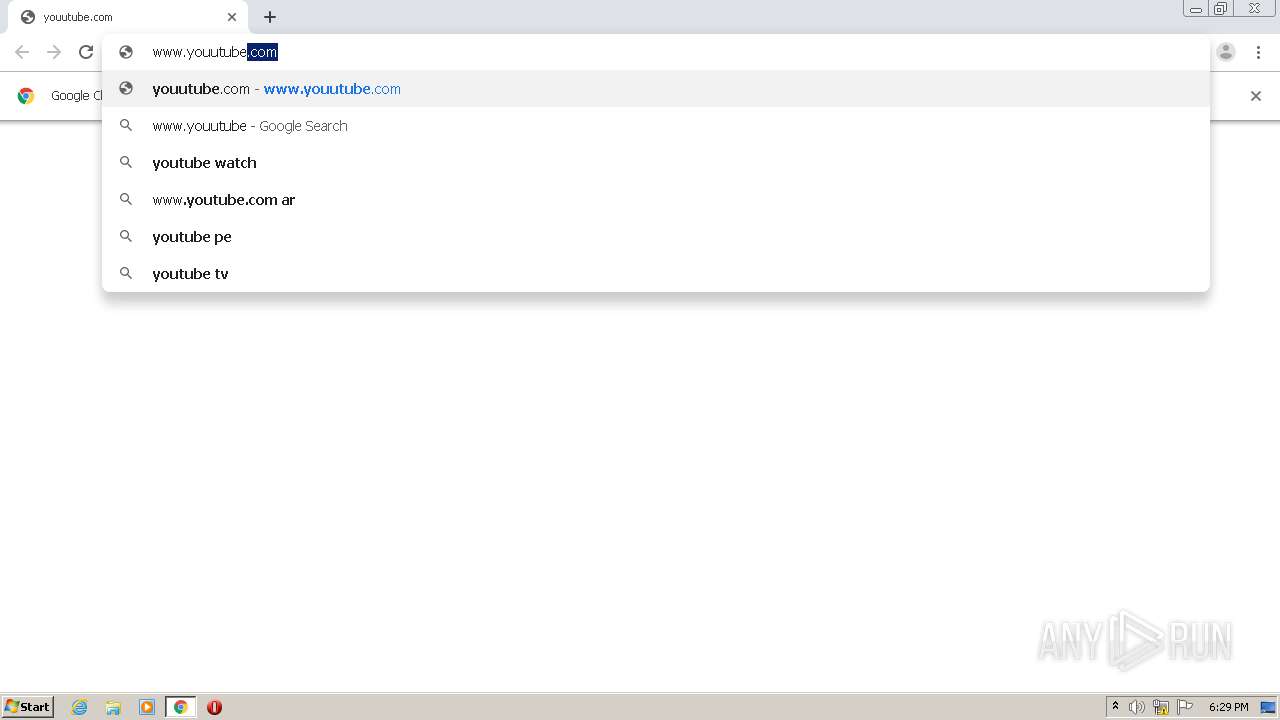The height and width of the screenshot is (720, 1280).
Task: Minimize the Chrome window
Action: pos(1196,8)
